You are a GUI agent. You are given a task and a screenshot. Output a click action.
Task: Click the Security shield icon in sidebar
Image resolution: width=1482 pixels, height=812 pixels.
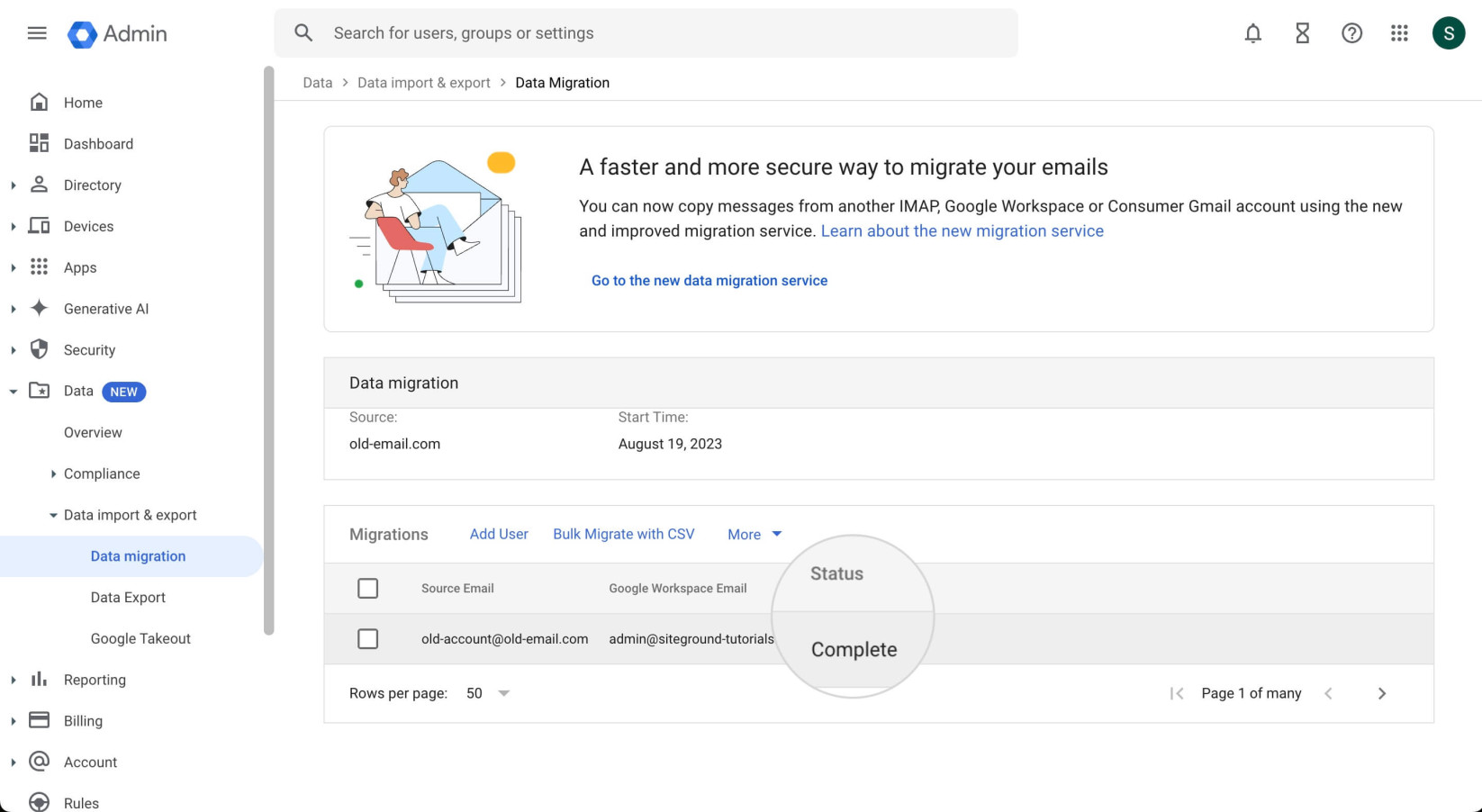(x=39, y=349)
